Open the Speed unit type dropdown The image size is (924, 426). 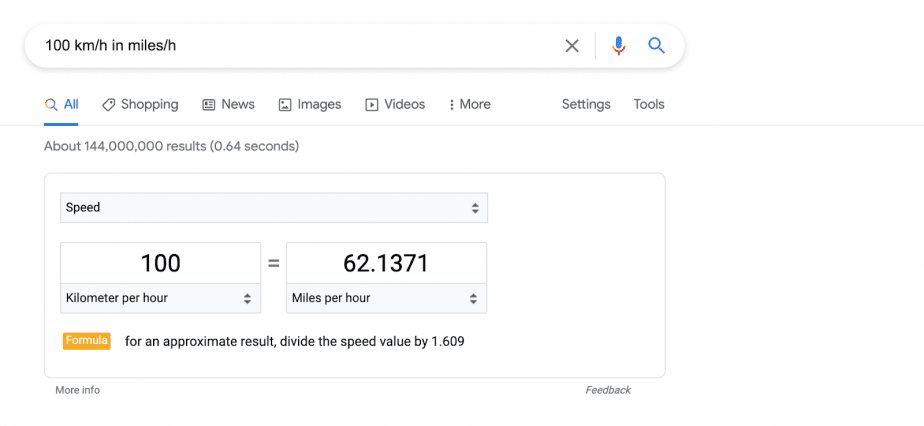point(274,207)
